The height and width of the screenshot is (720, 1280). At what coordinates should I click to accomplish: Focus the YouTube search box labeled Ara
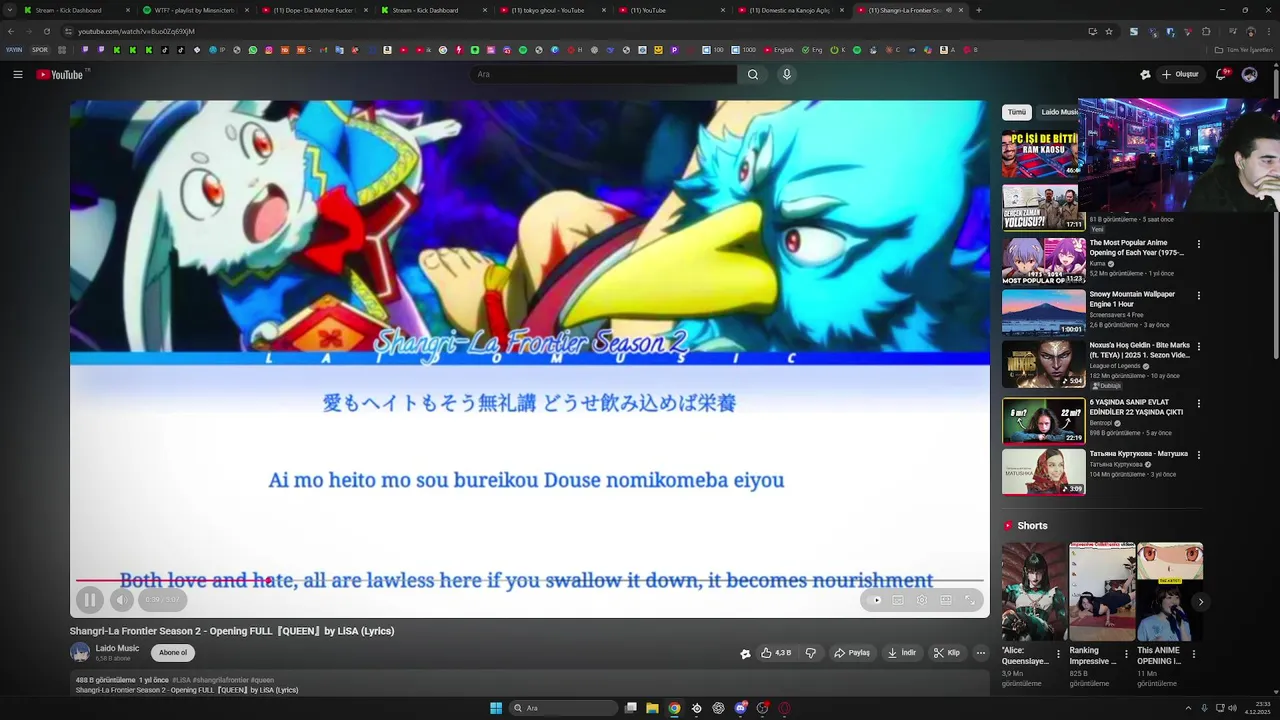point(603,74)
